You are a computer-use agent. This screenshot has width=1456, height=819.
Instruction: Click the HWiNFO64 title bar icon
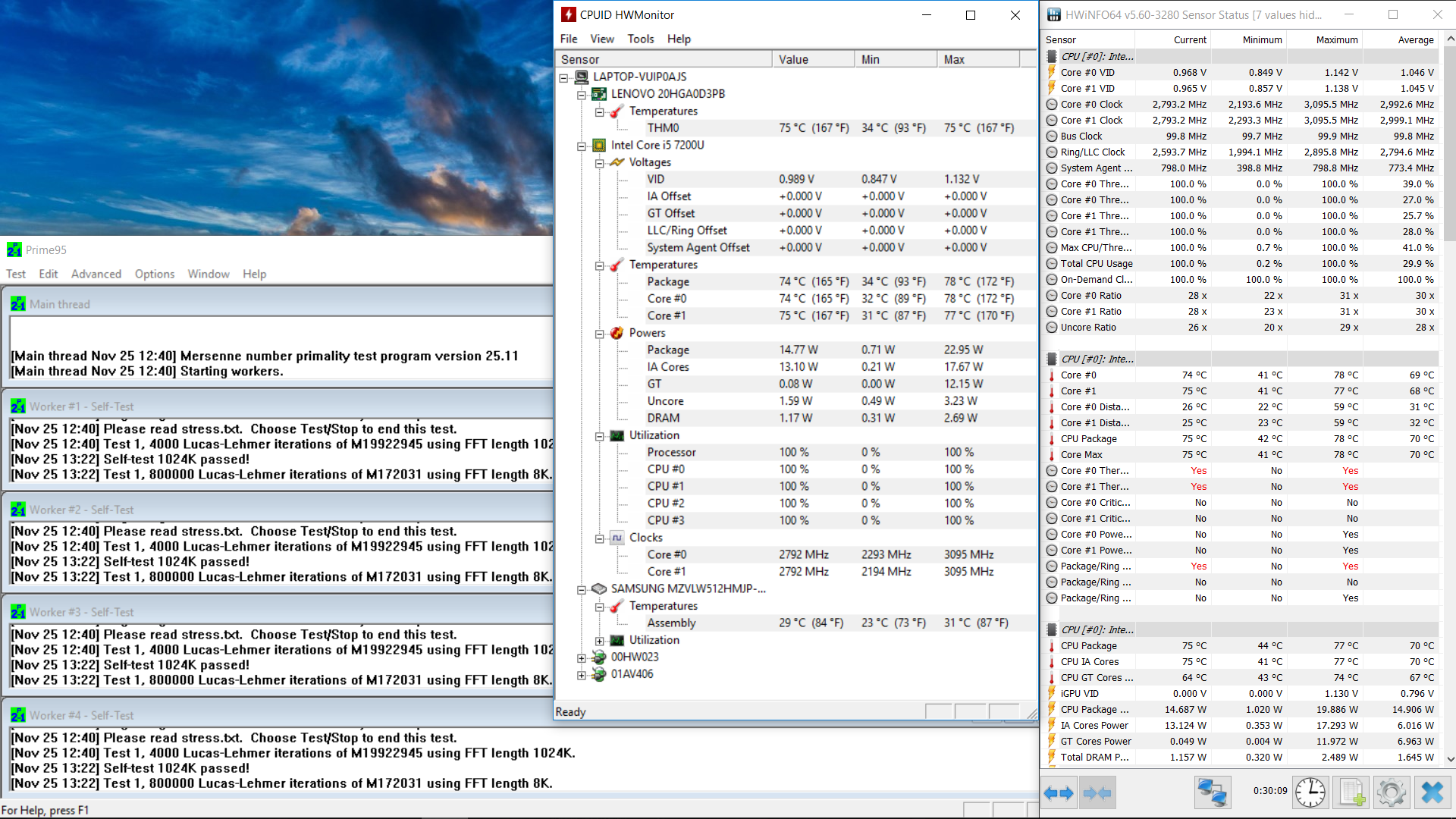click(1054, 14)
